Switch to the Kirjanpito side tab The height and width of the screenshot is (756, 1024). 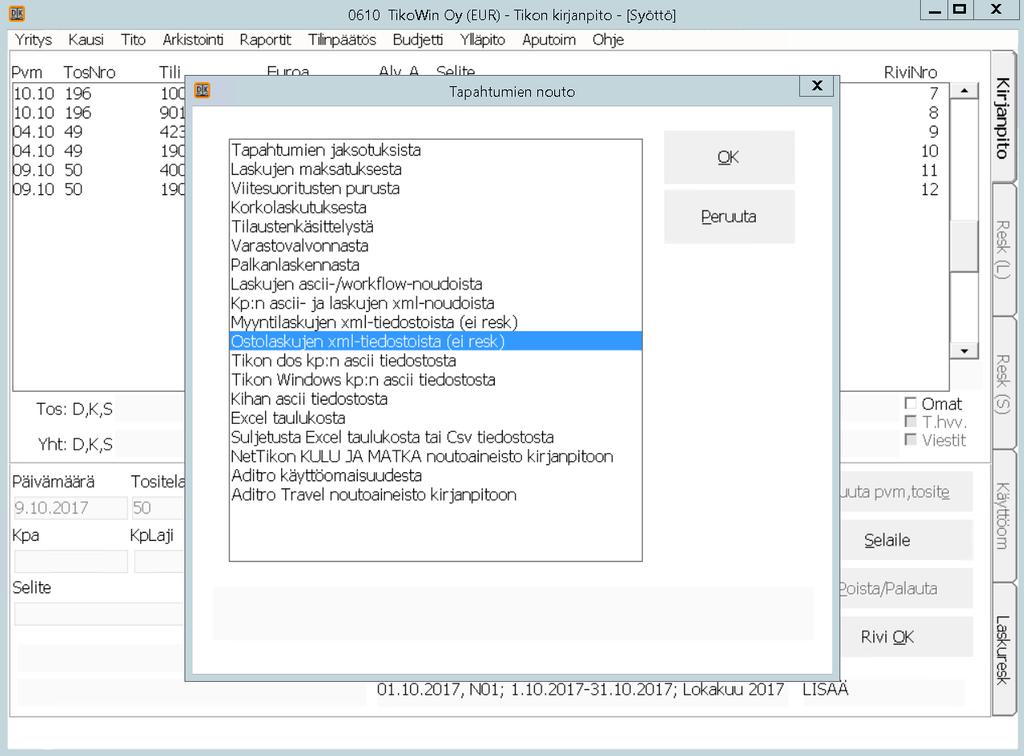(x=1003, y=118)
